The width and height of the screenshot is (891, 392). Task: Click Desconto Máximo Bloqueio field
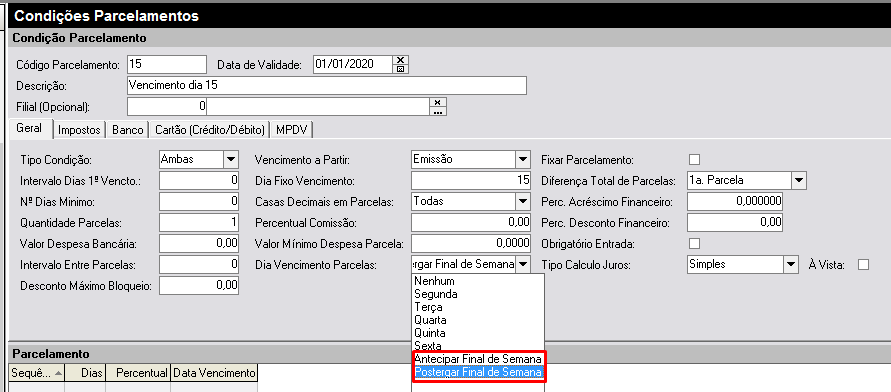199,285
